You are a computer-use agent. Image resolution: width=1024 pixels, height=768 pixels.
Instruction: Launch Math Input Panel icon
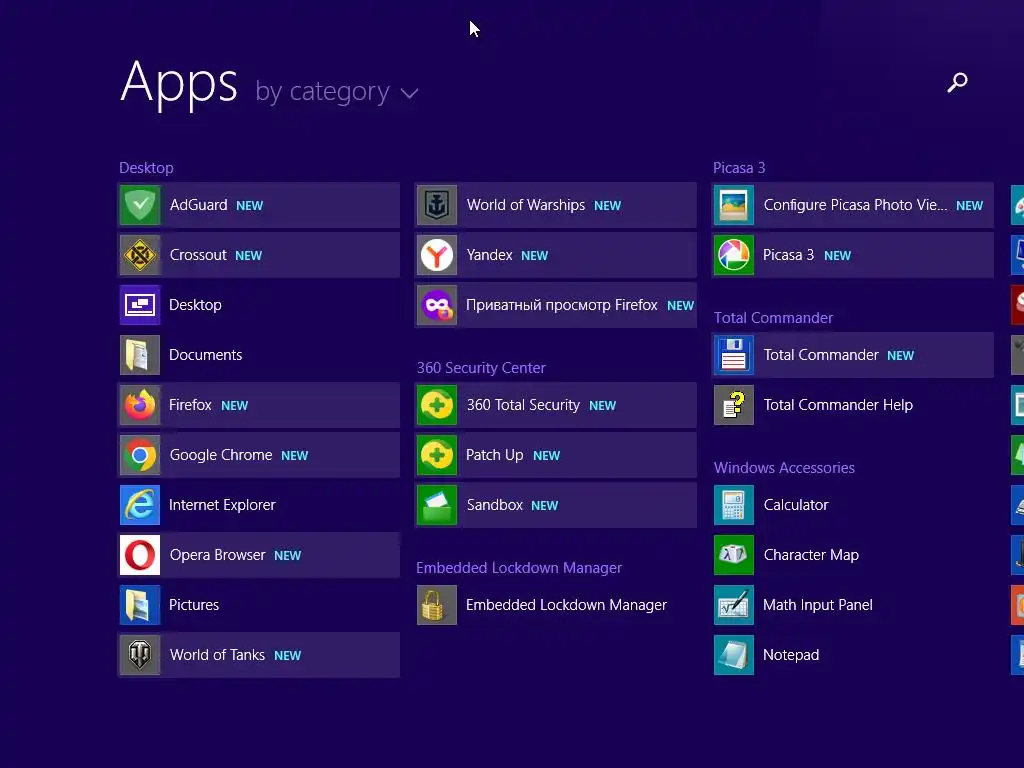pyautogui.click(x=734, y=605)
